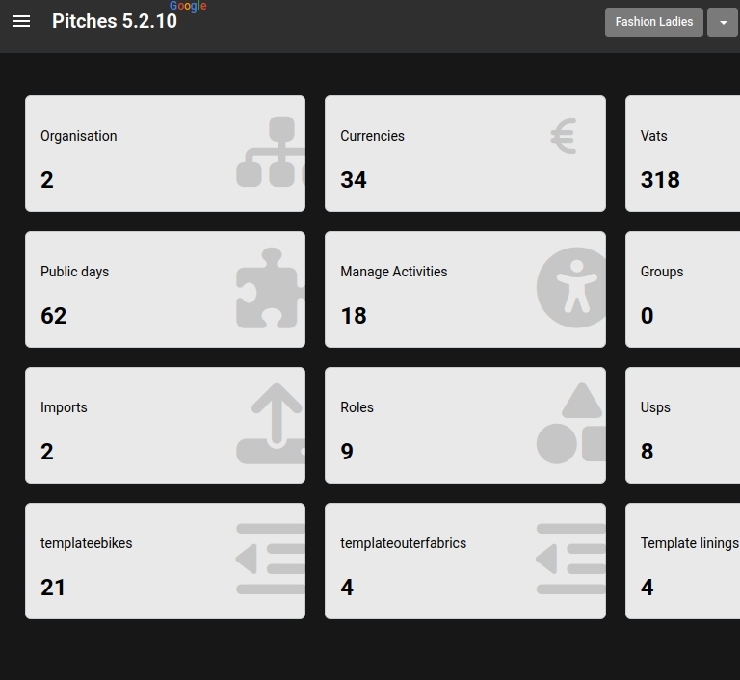
Task: Click the Currencies count 34
Action: click(354, 180)
